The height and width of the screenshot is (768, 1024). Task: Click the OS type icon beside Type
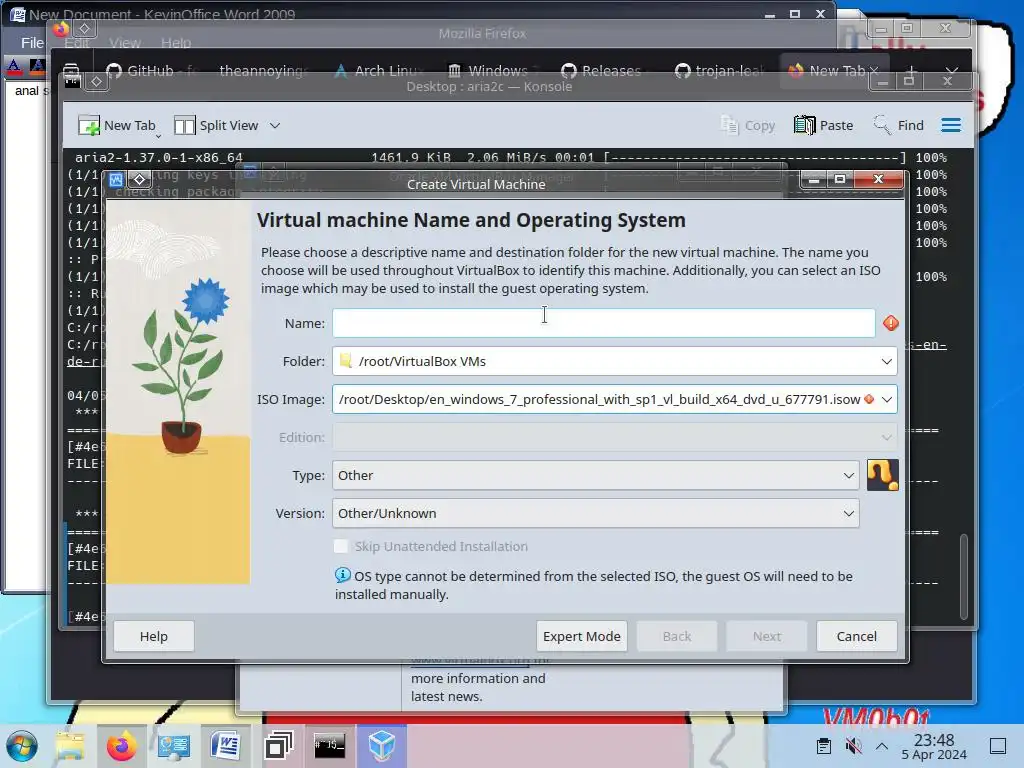coord(882,475)
